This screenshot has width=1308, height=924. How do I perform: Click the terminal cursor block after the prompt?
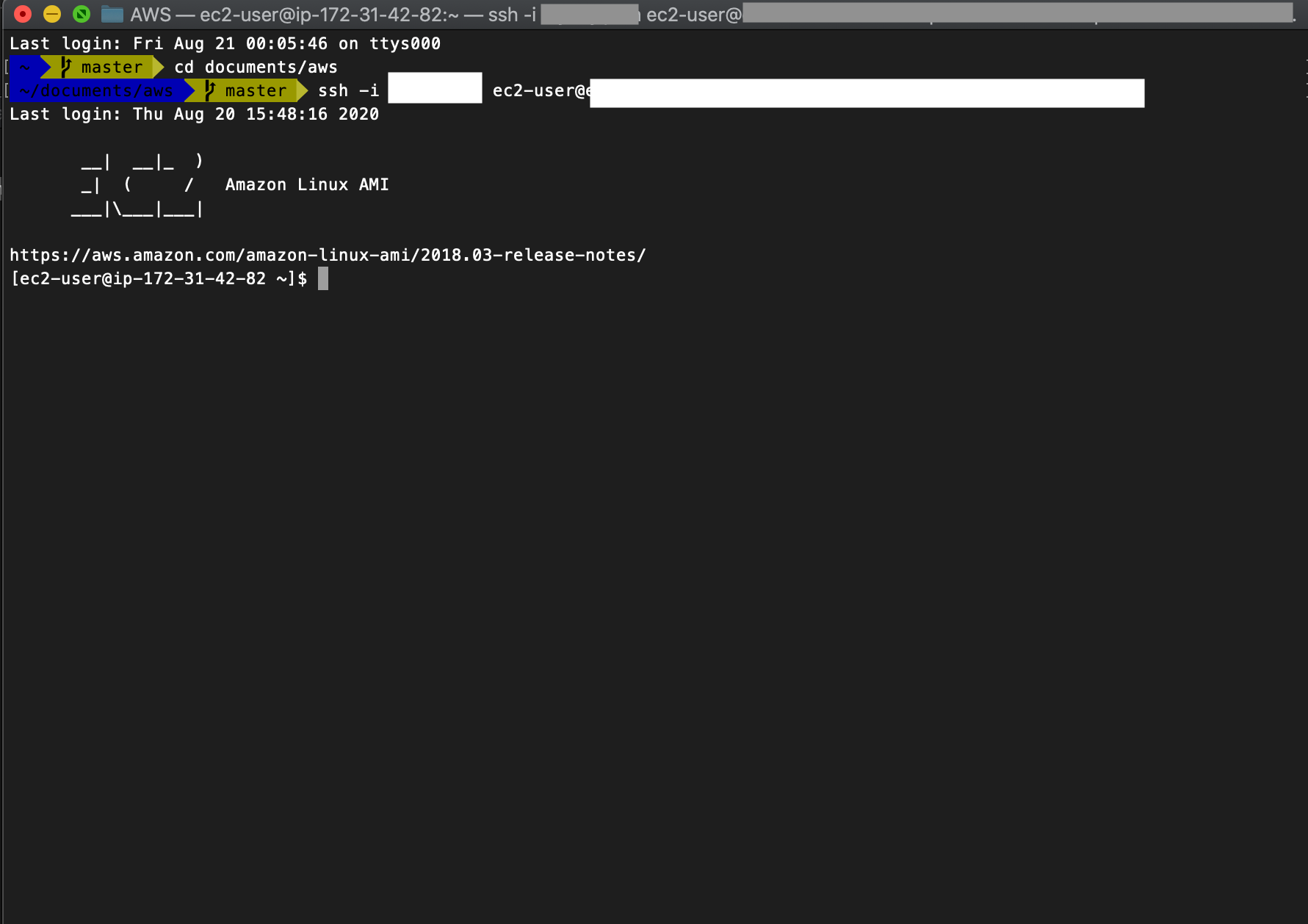coord(322,278)
